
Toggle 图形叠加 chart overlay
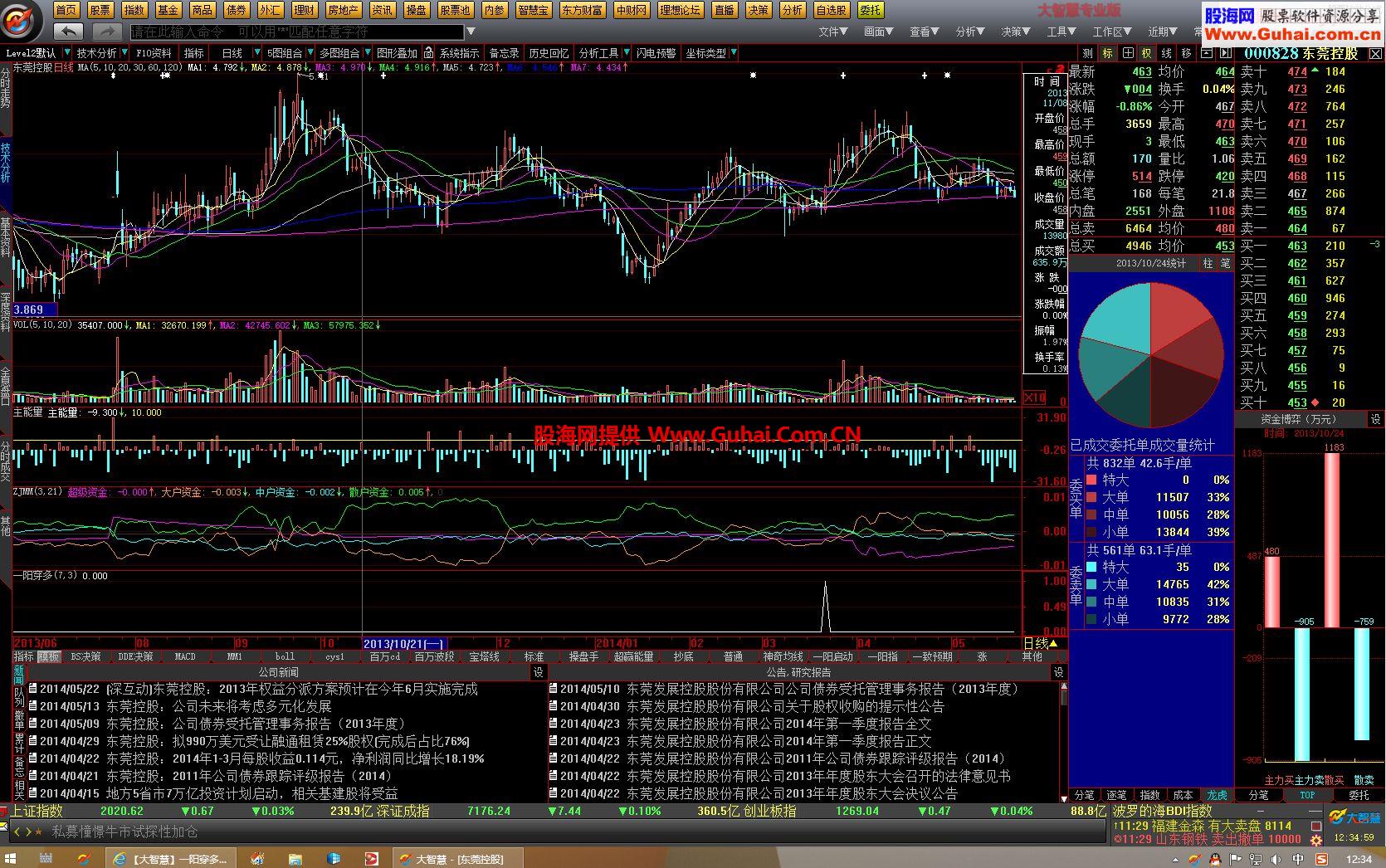397,53
